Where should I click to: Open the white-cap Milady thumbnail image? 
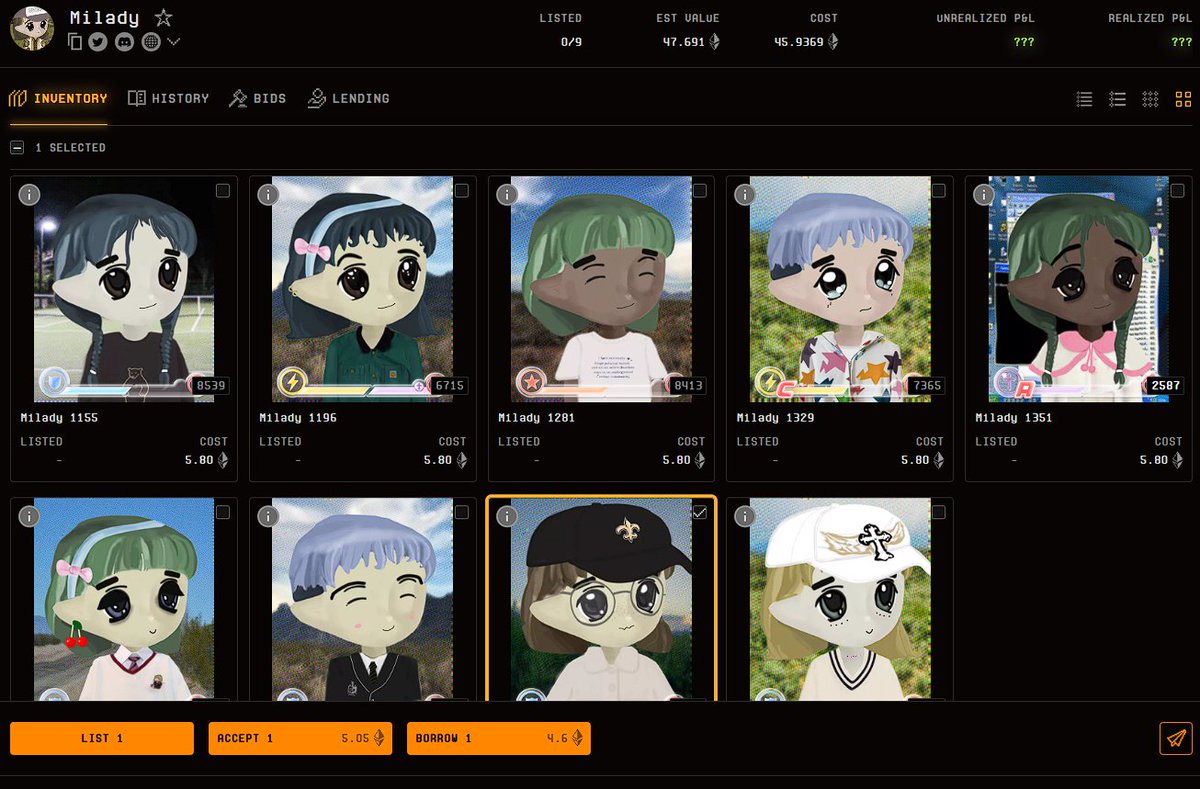coord(840,599)
